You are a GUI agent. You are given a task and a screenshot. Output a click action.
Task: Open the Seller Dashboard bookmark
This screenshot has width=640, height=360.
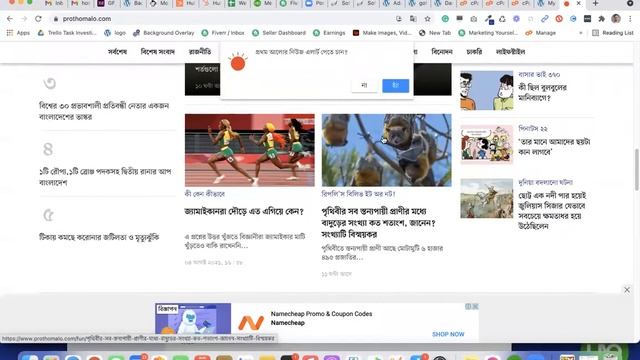pyautogui.click(x=279, y=33)
